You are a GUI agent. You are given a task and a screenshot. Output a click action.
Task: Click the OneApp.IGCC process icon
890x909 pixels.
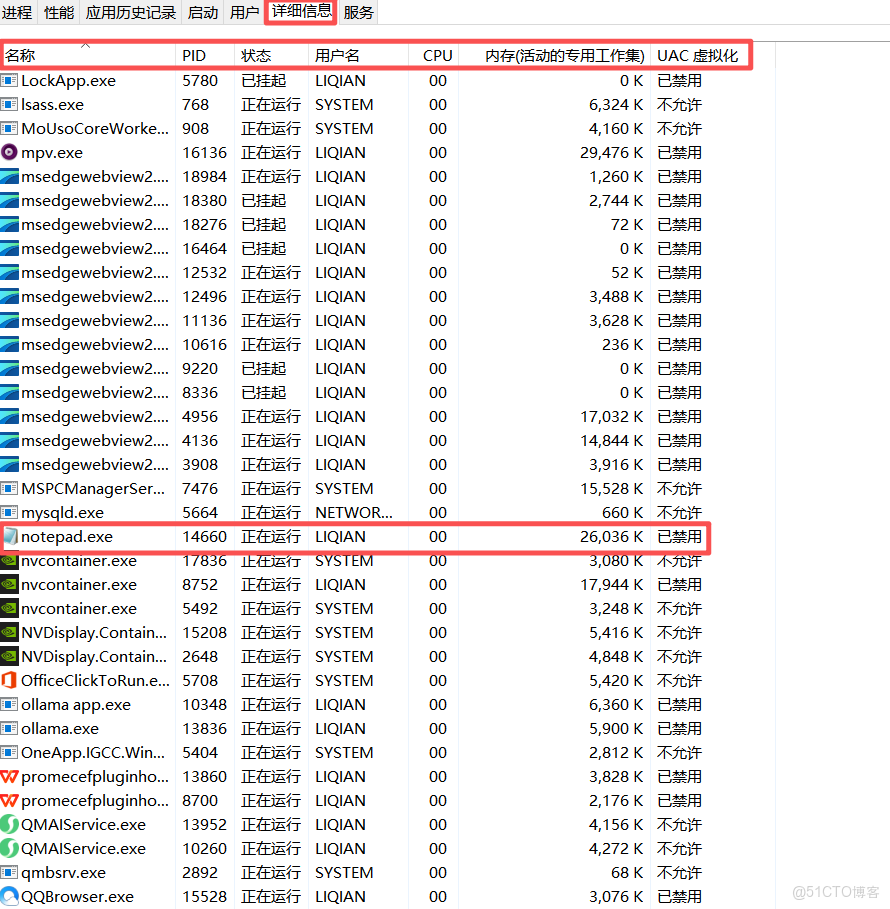click(9, 752)
